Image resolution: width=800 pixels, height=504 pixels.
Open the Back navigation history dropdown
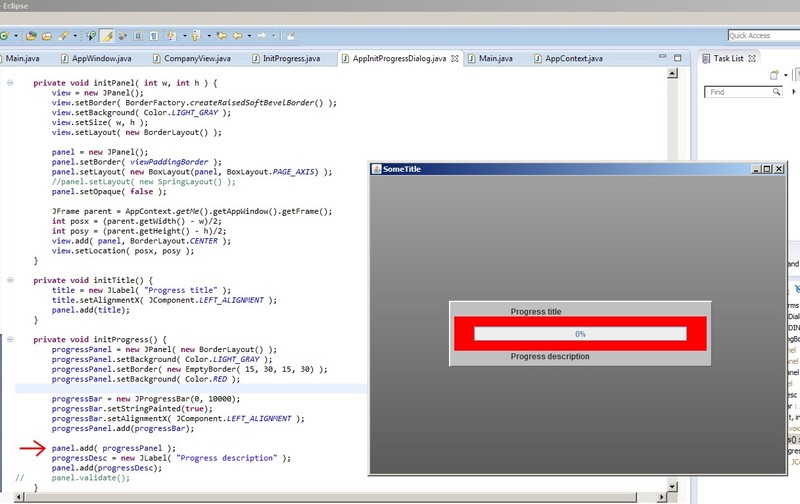tap(249, 36)
